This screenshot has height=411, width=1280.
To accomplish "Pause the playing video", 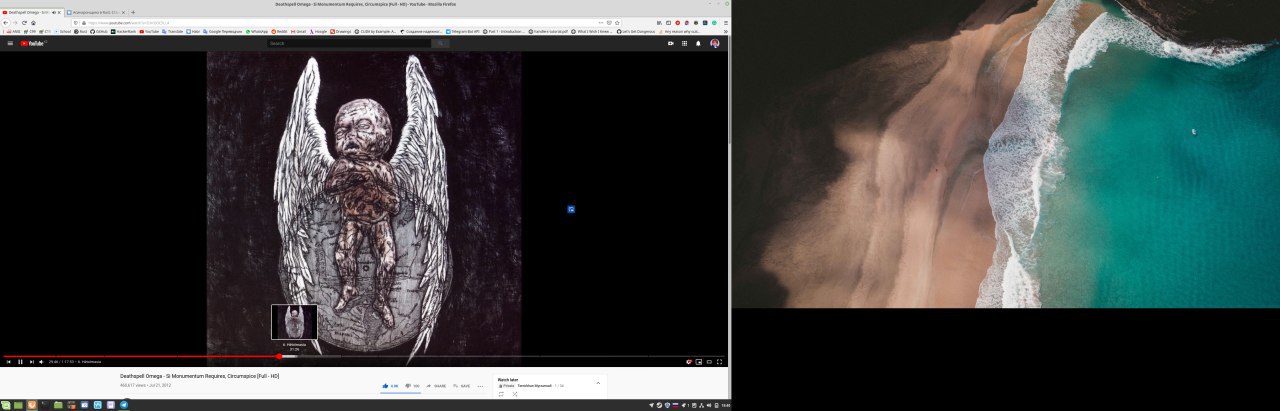I will pos(20,362).
